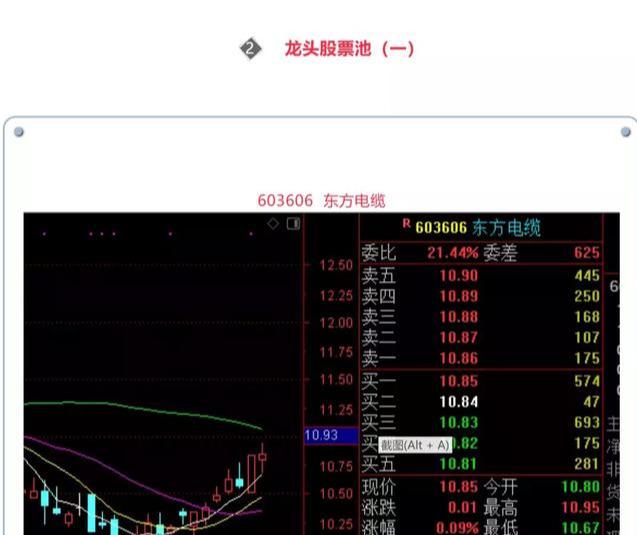
Task: Click the green moving average line
Action: [142, 409]
